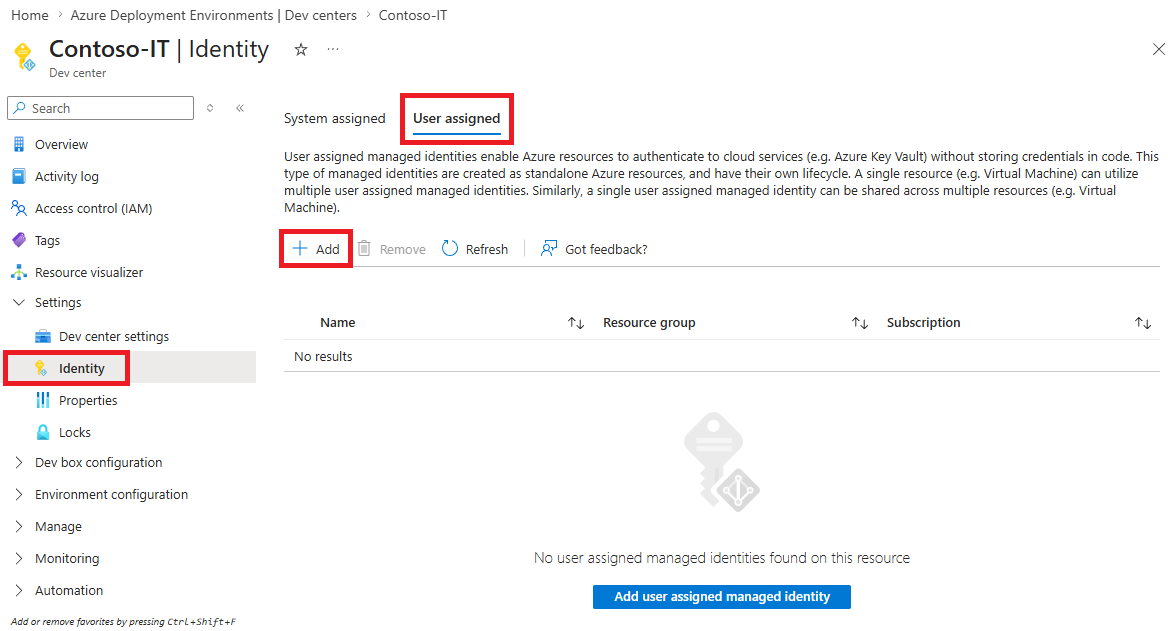
Task: Switch to the User assigned tab
Action: point(457,118)
